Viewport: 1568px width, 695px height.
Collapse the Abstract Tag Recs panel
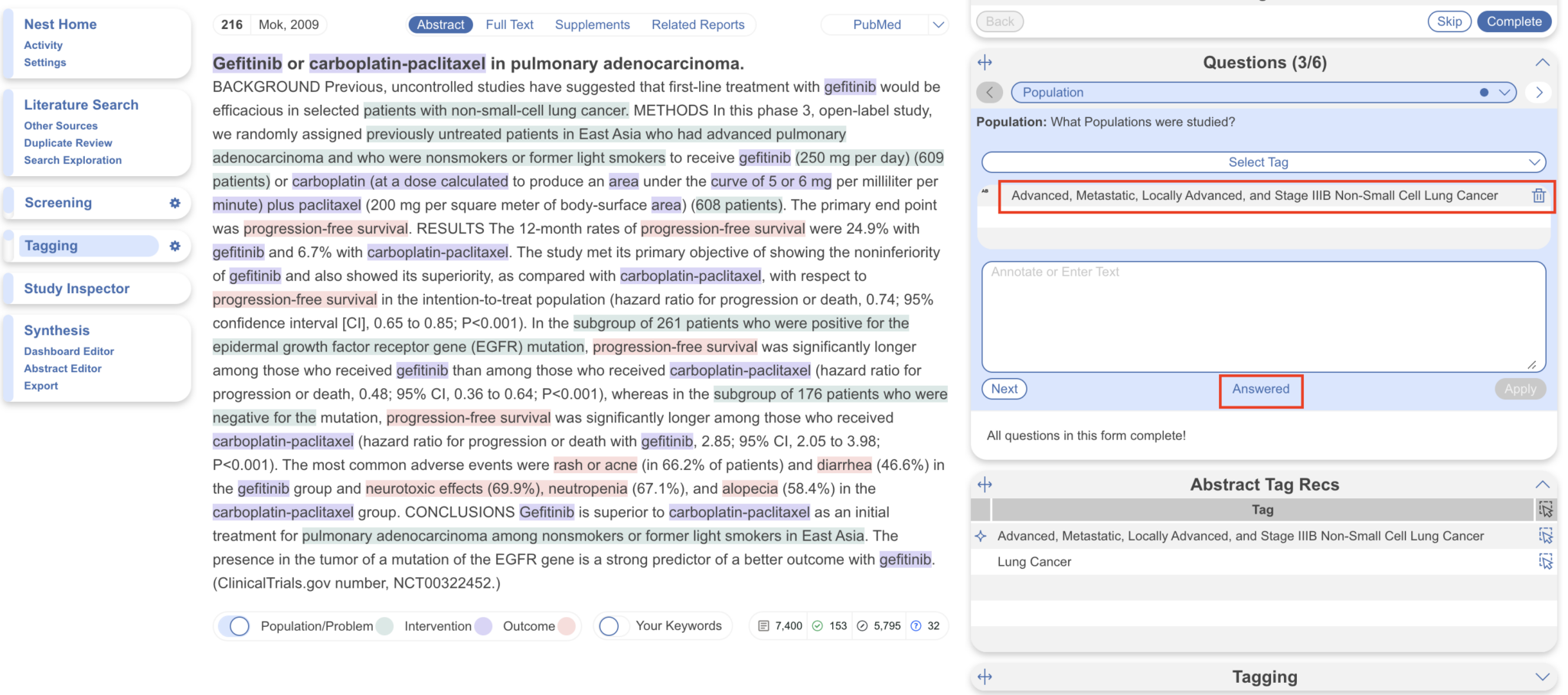click(x=1542, y=484)
